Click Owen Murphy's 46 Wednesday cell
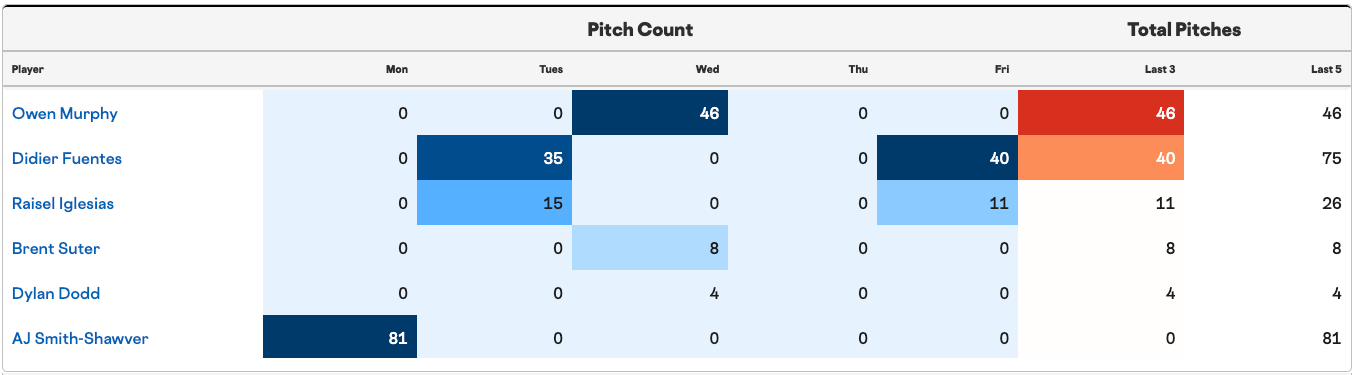The height and width of the screenshot is (375, 1352). (650, 113)
